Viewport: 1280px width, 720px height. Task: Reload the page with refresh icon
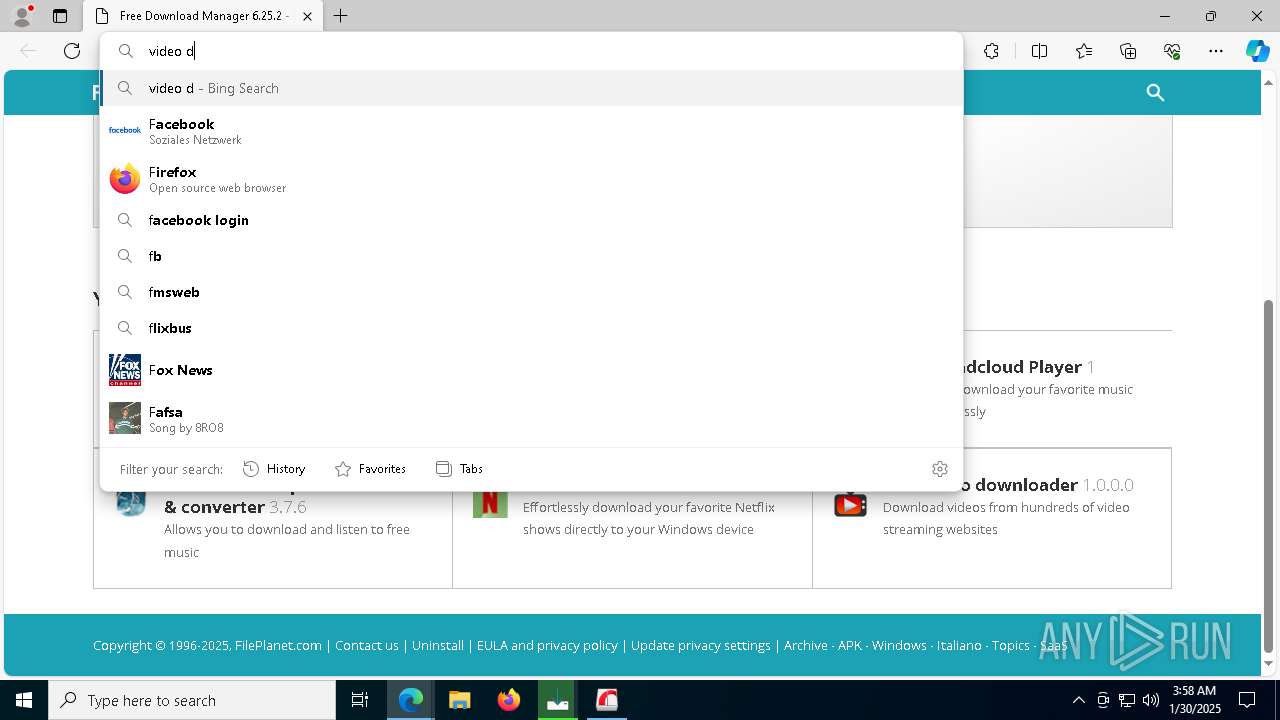tap(72, 51)
